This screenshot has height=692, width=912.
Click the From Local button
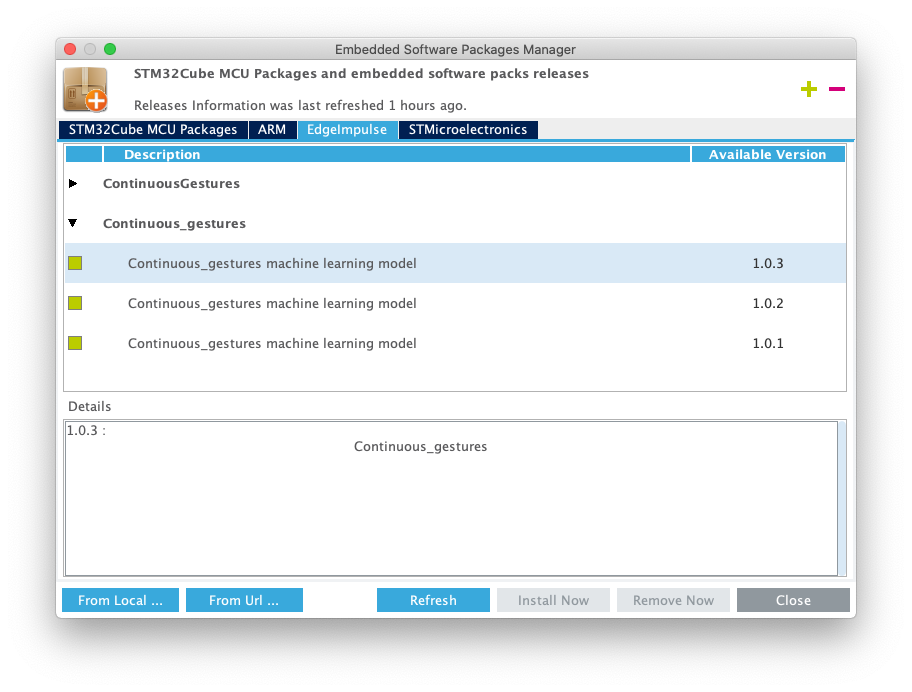[120, 600]
